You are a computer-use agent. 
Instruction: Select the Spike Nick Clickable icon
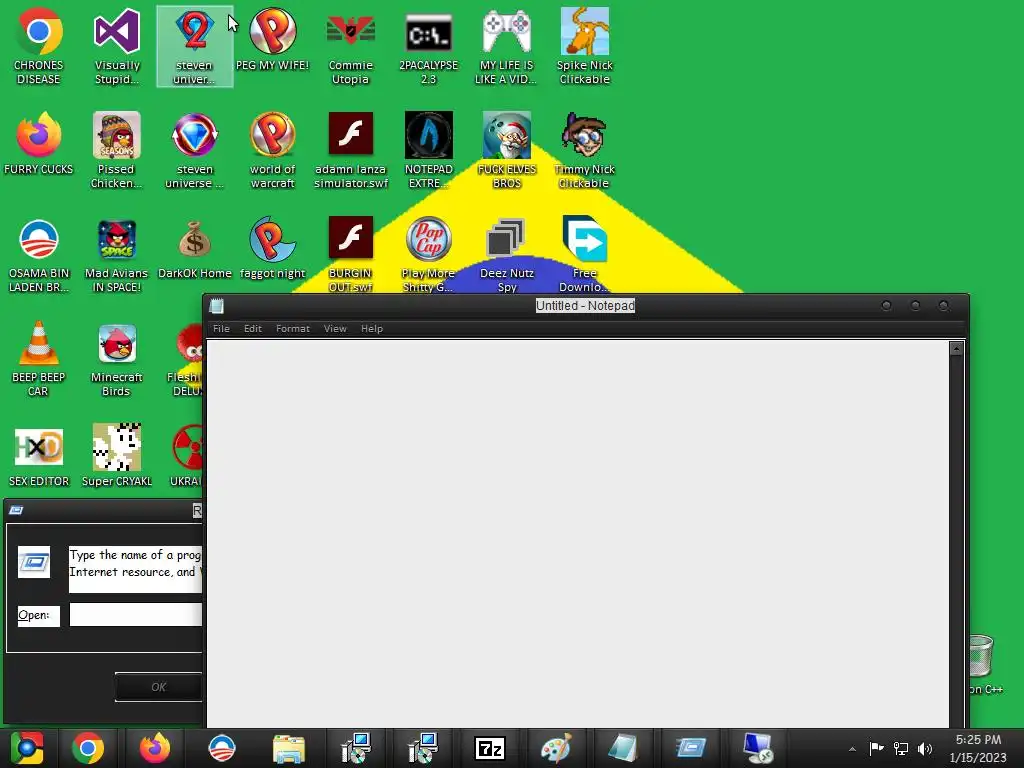584,46
